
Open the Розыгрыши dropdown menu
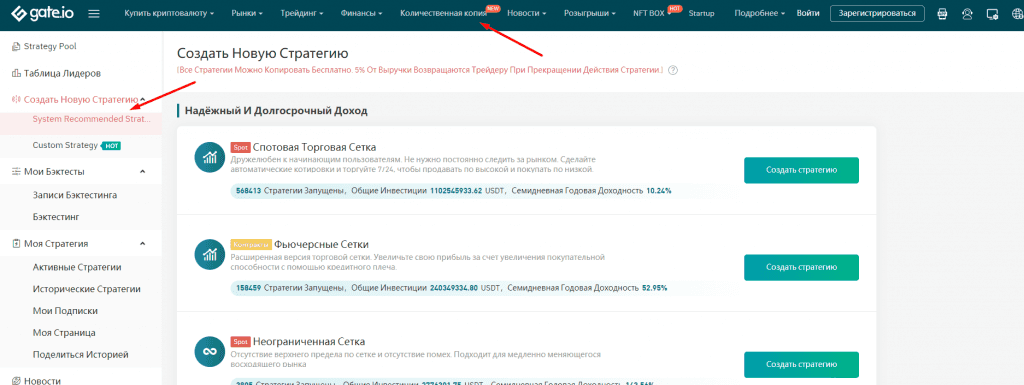coord(590,13)
